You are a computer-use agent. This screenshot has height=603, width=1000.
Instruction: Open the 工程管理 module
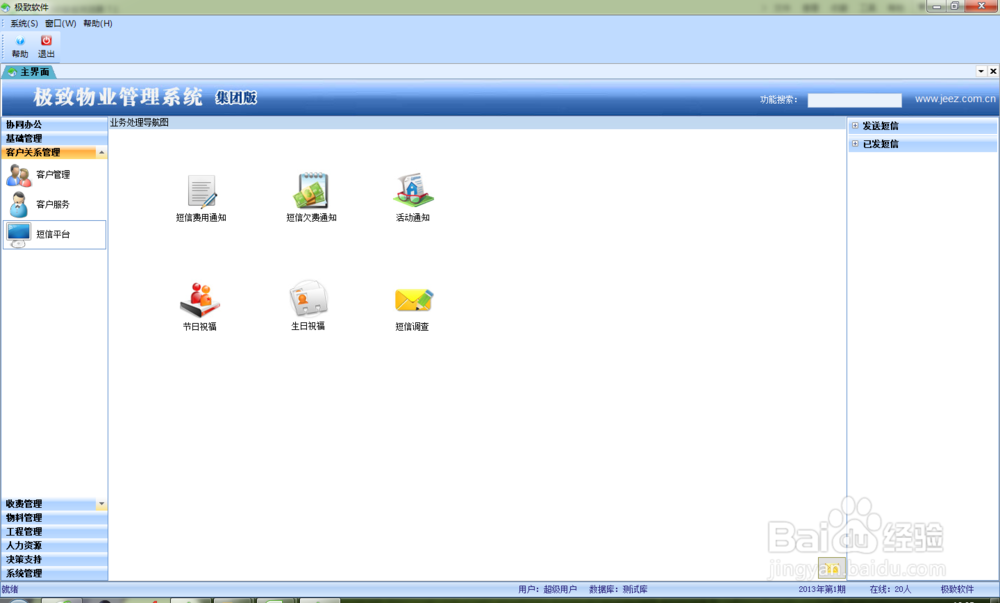click(x=54, y=532)
